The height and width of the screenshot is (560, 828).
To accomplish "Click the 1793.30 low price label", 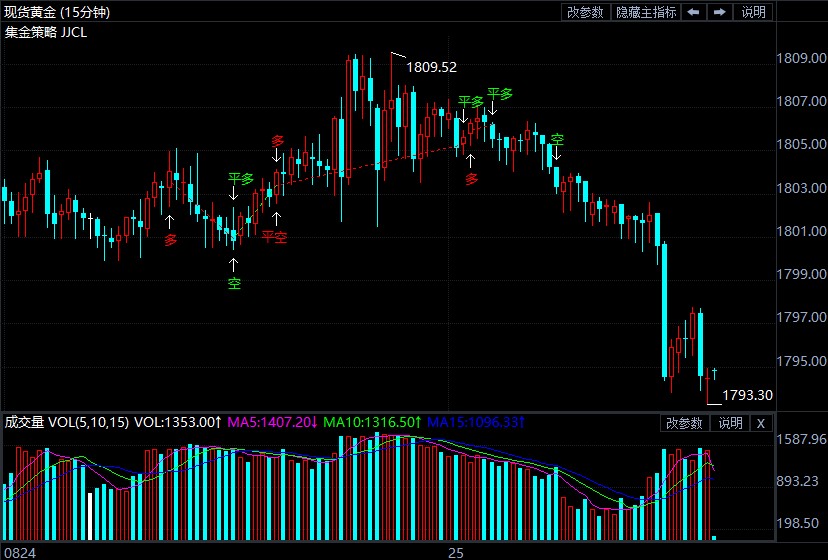I will tap(747, 395).
